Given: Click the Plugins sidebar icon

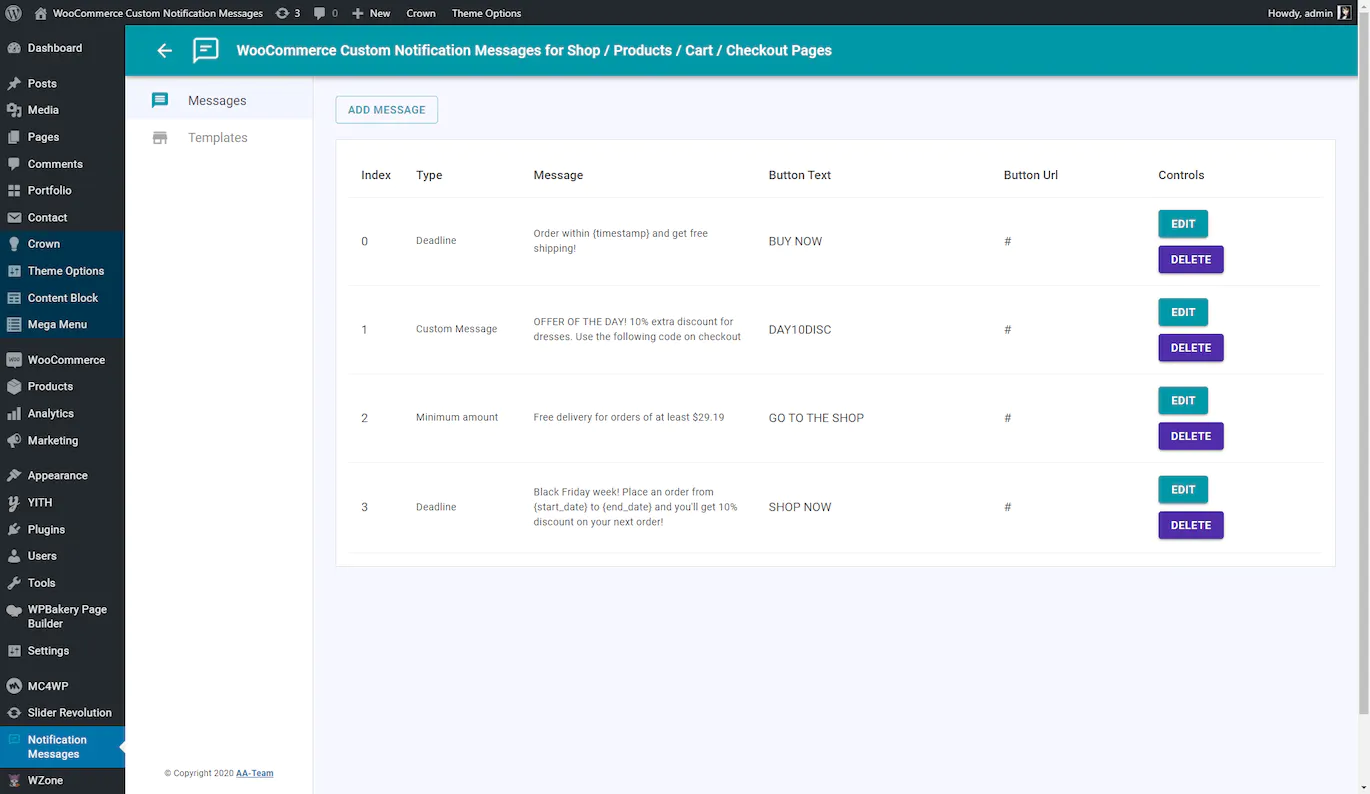Looking at the screenshot, I should (x=14, y=529).
